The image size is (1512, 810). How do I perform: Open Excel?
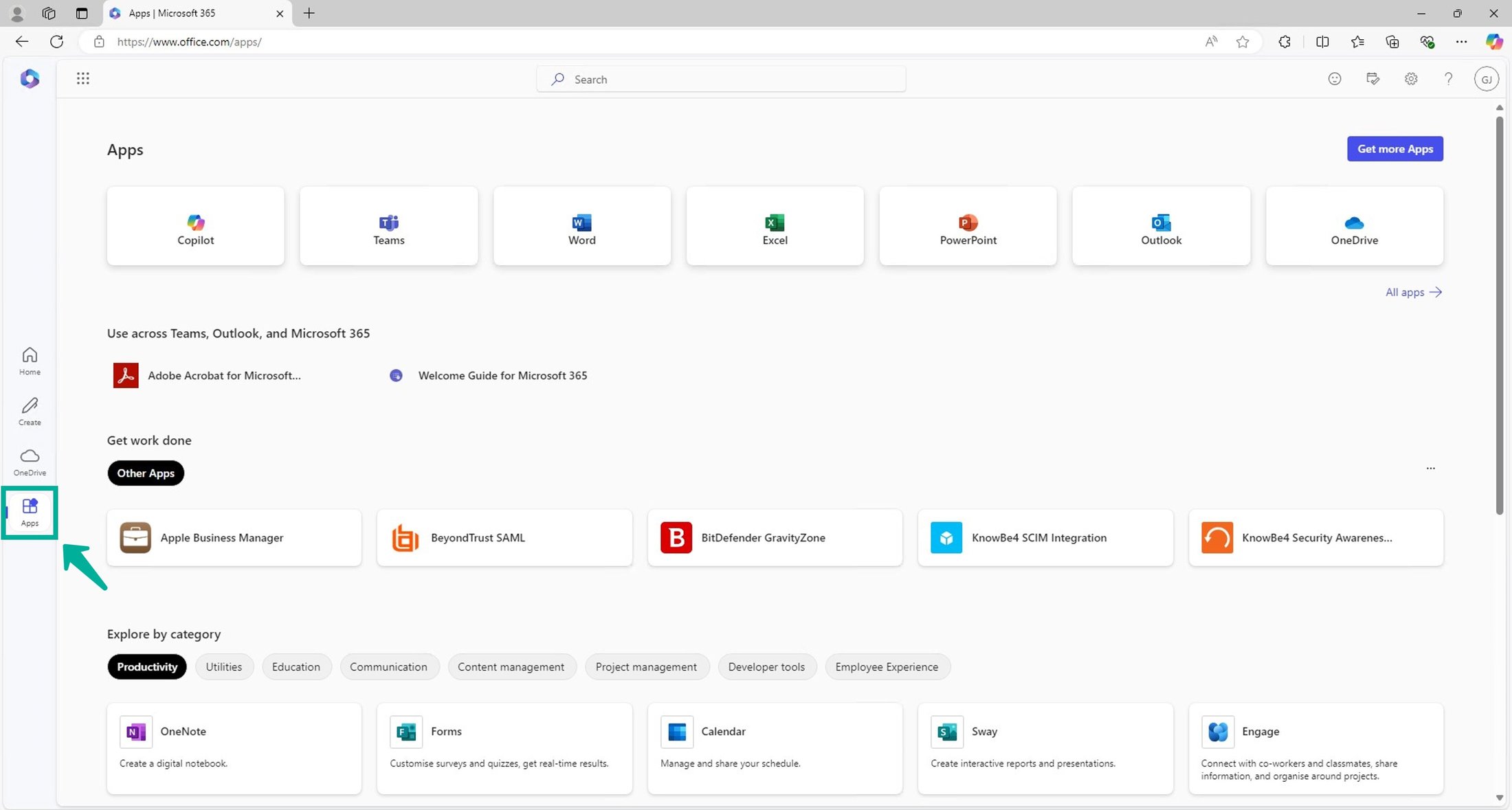tap(775, 227)
